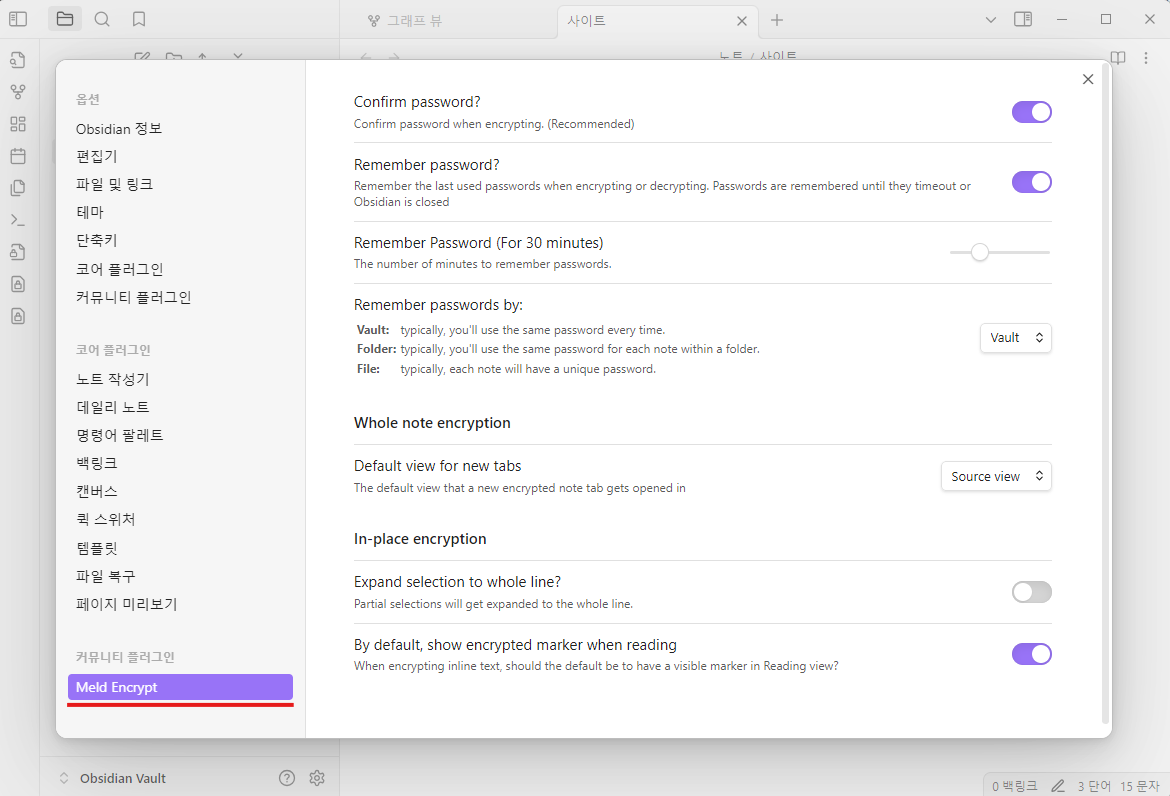Open the search magnifier icon
This screenshot has width=1170, height=796.
point(102,19)
